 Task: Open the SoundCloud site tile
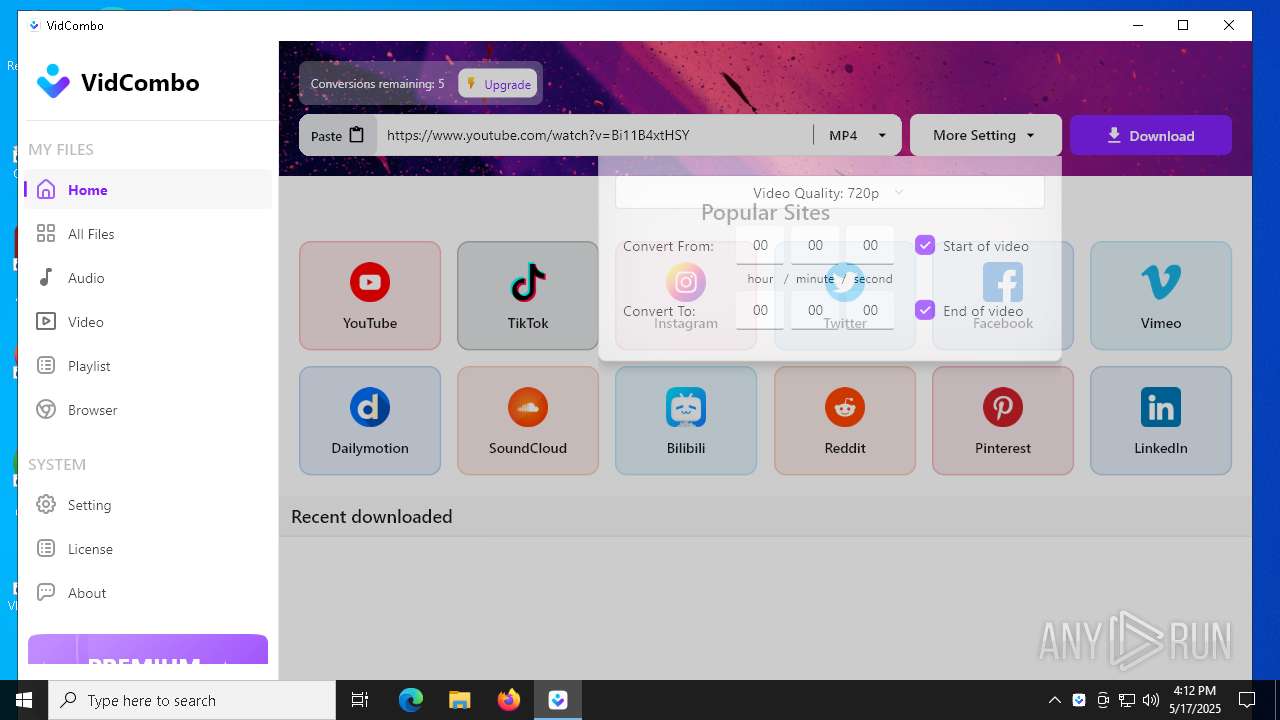pyautogui.click(x=528, y=420)
